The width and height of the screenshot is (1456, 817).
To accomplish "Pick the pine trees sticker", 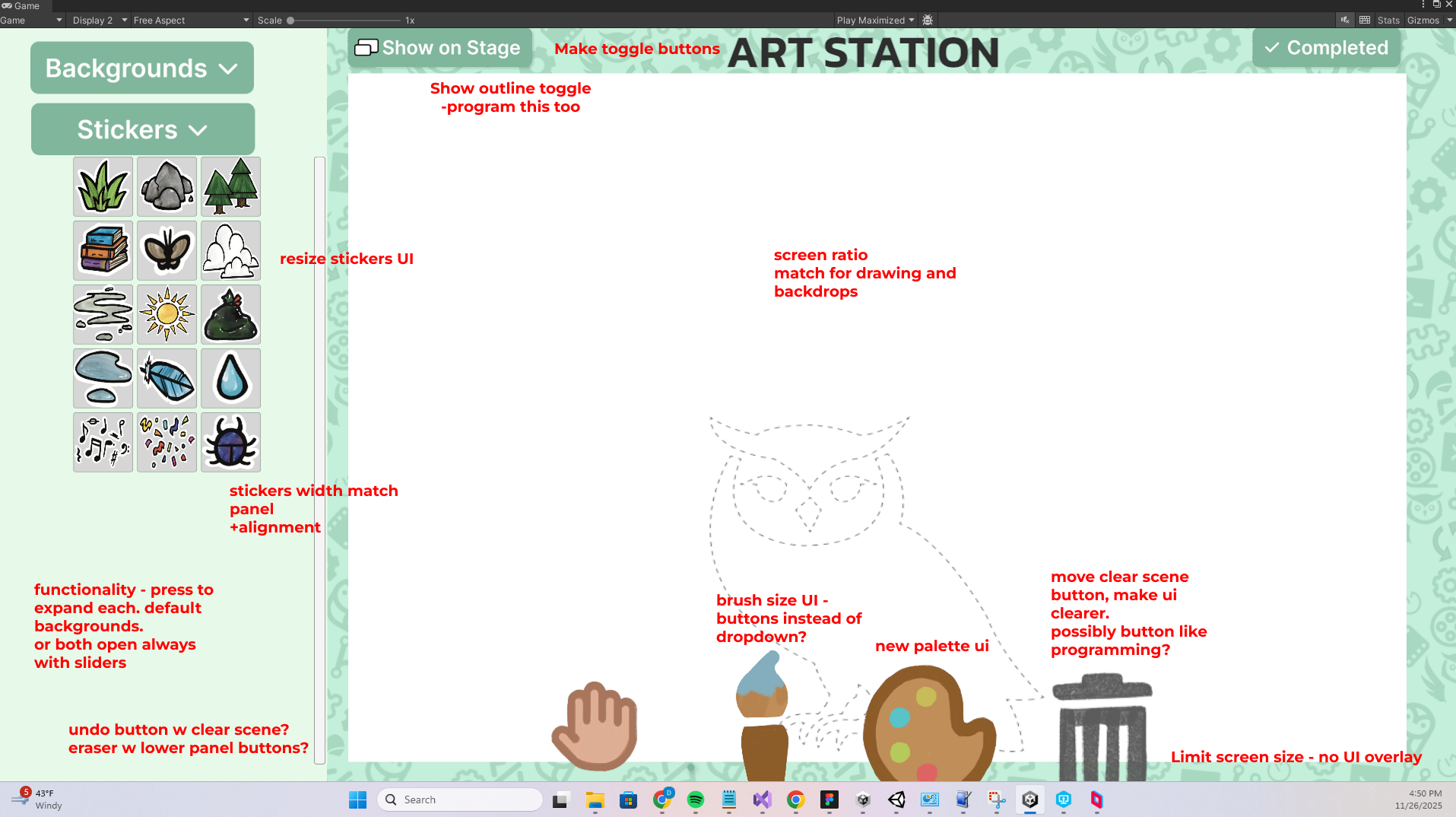I will pyautogui.click(x=231, y=187).
